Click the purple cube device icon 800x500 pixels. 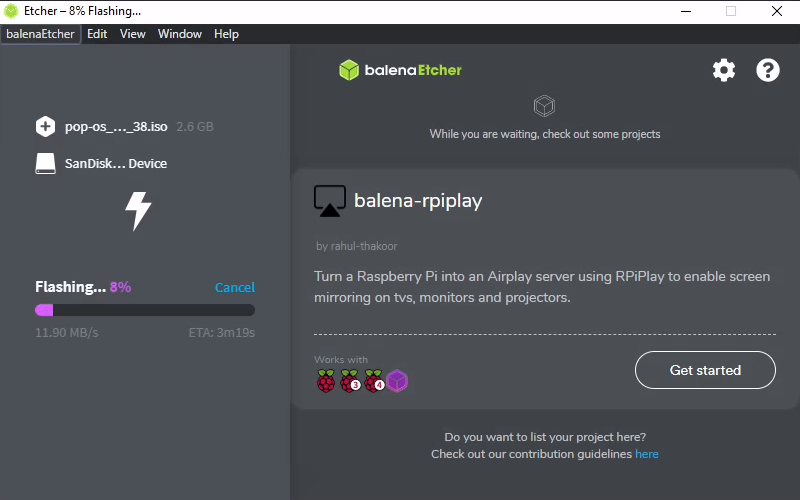[x=397, y=381]
